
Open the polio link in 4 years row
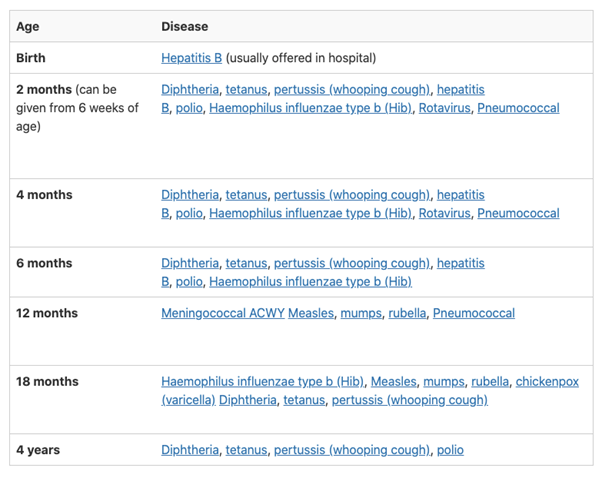pyautogui.click(x=450, y=450)
